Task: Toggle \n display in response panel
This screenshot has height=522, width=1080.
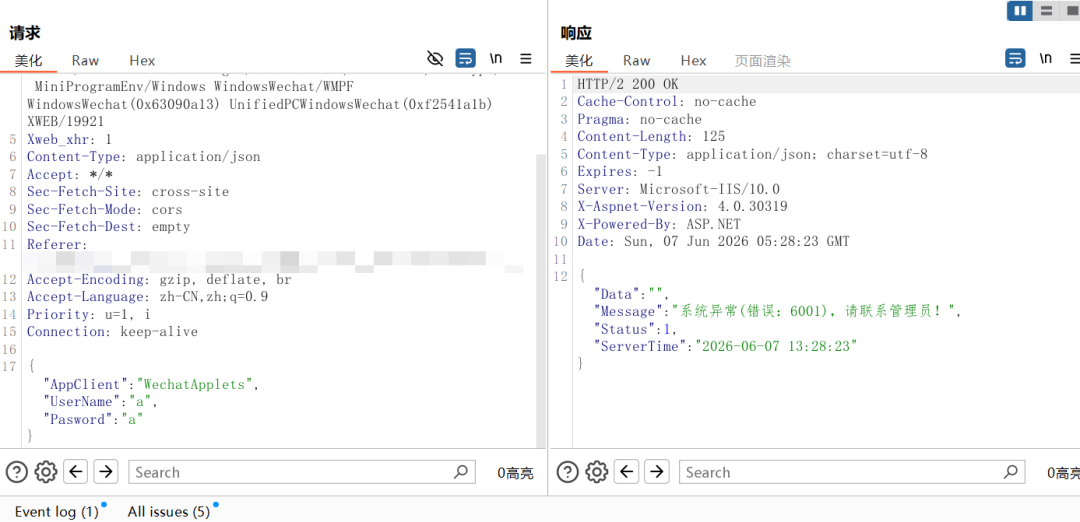Action: (1046, 58)
